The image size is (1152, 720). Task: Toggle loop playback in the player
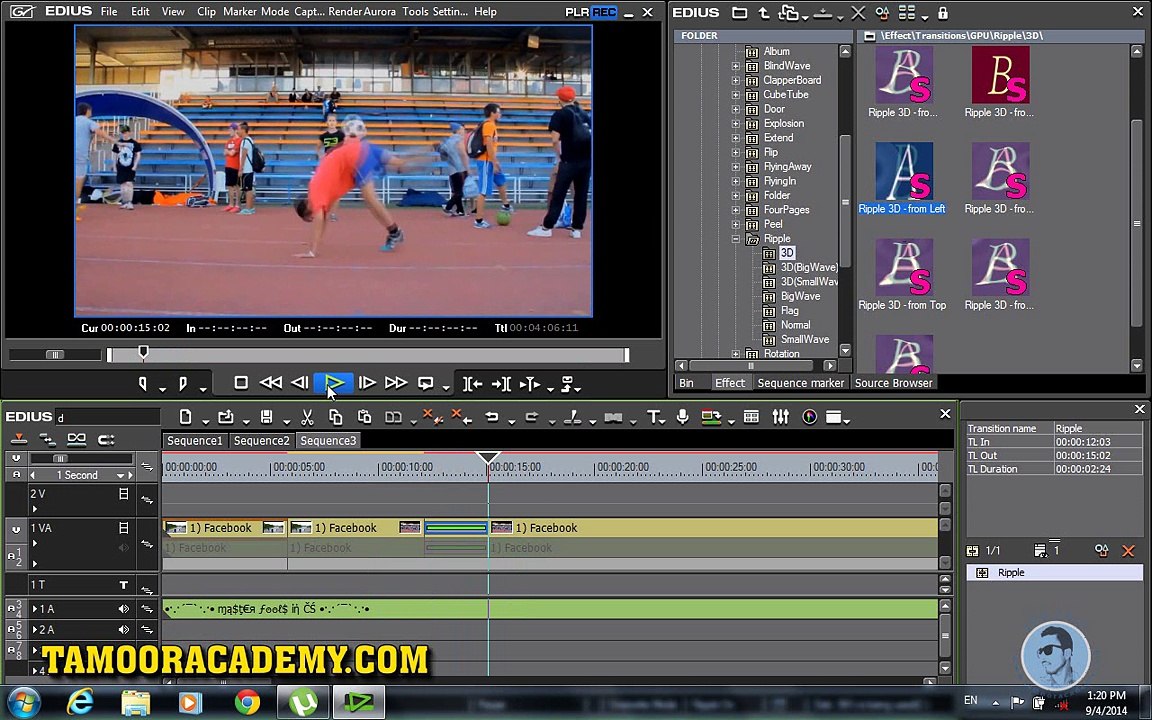point(425,383)
